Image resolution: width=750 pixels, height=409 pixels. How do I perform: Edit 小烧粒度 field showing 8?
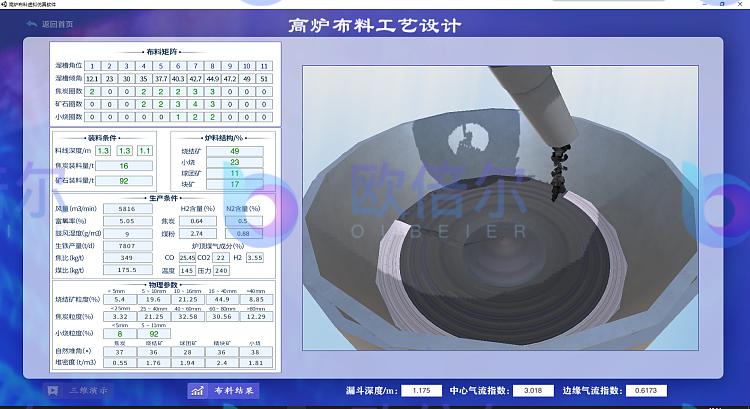click(x=120, y=333)
